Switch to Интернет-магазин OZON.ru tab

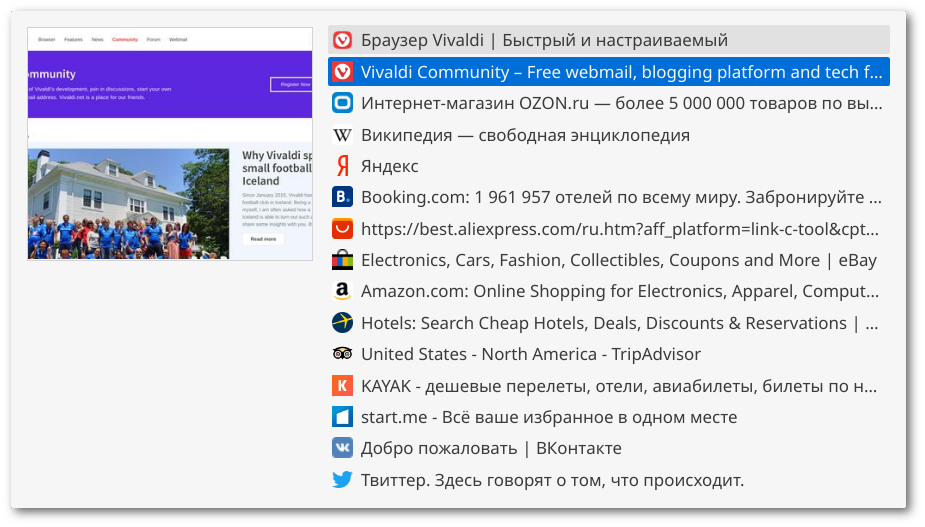pos(609,103)
